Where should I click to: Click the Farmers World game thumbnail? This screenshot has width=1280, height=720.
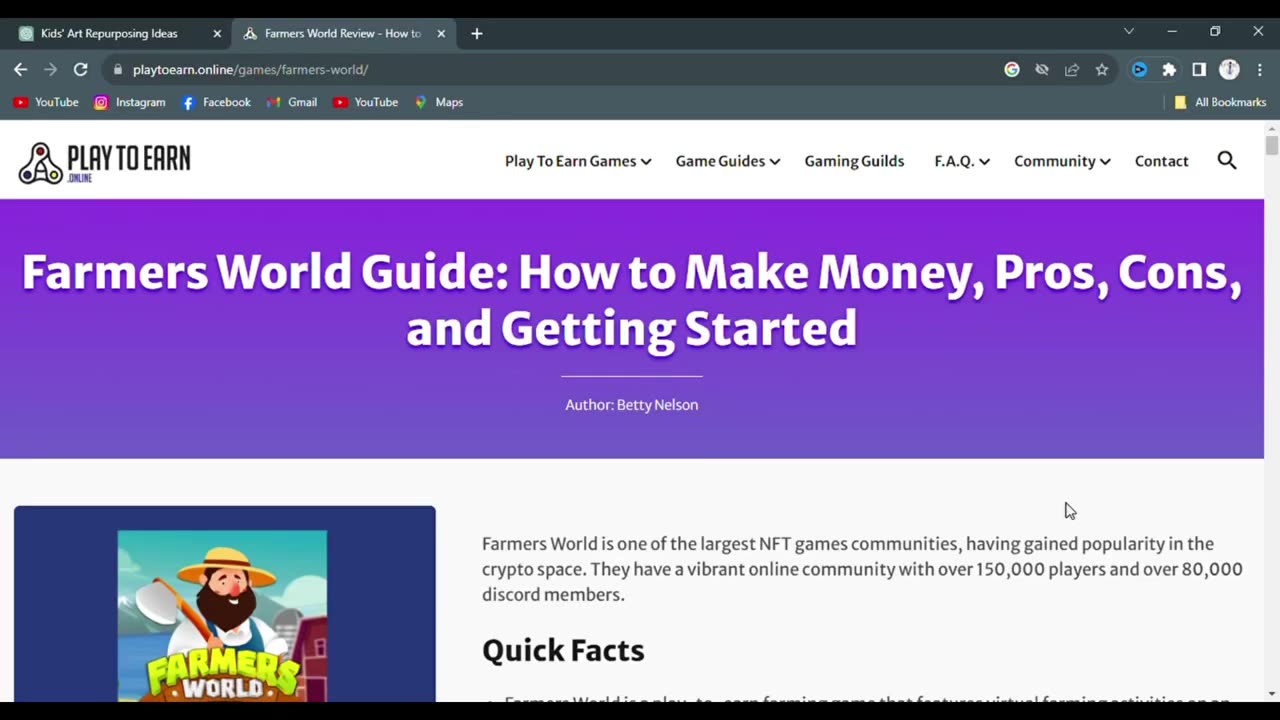point(222,615)
